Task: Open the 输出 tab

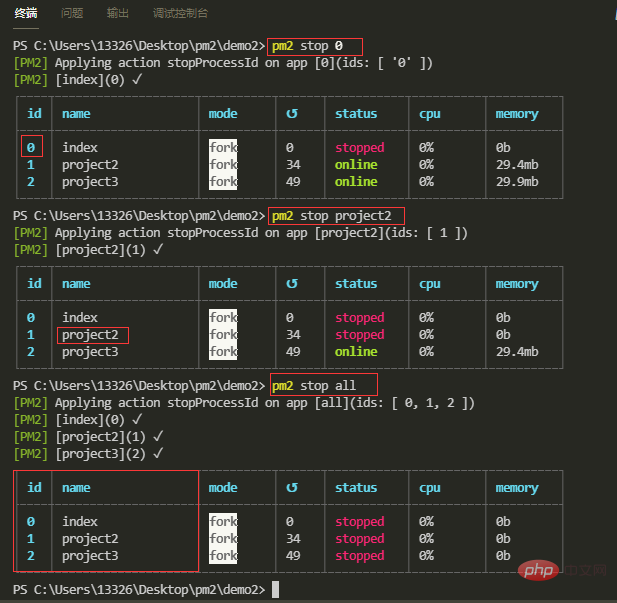Action: pyautogui.click(x=118, y=13)
